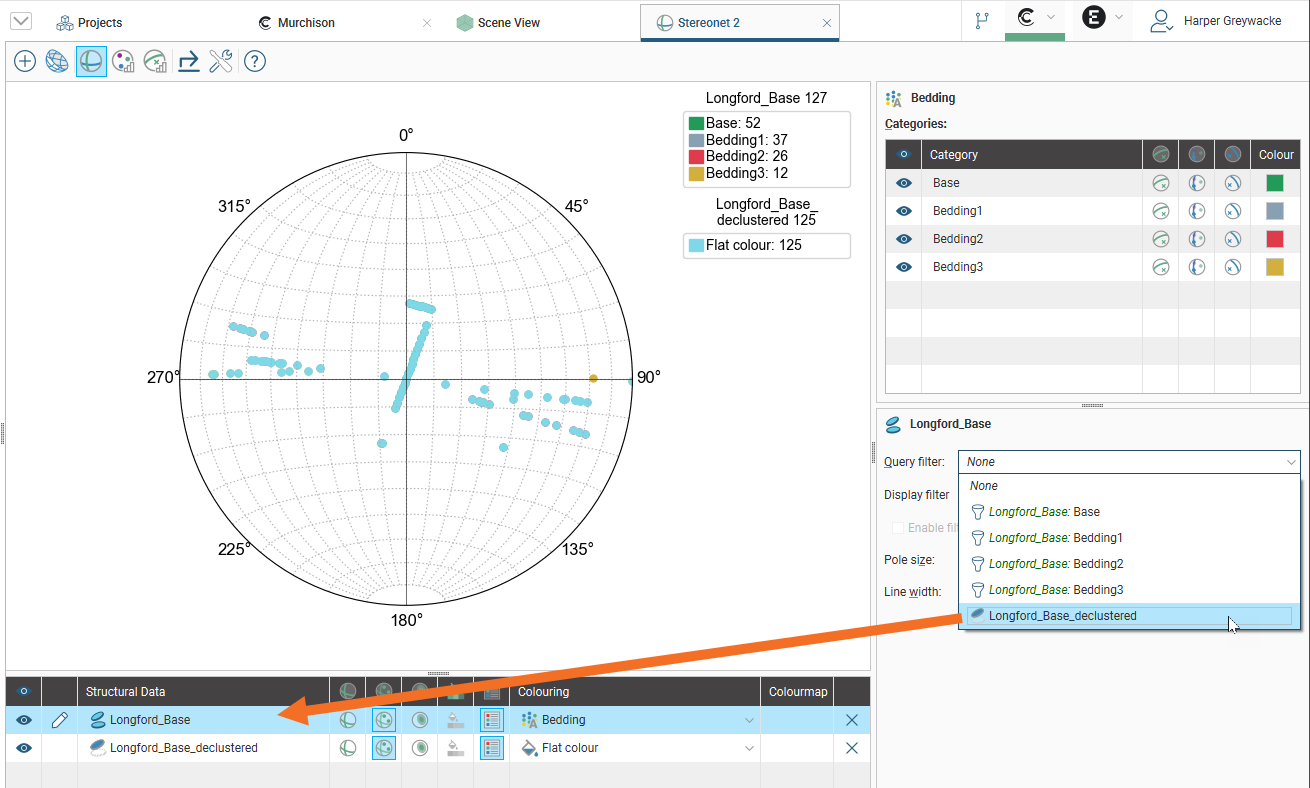The height and width of the screenshot is (788, 1310).
Task: Click the help question mark icon
Action: click(x=255, y=62)
